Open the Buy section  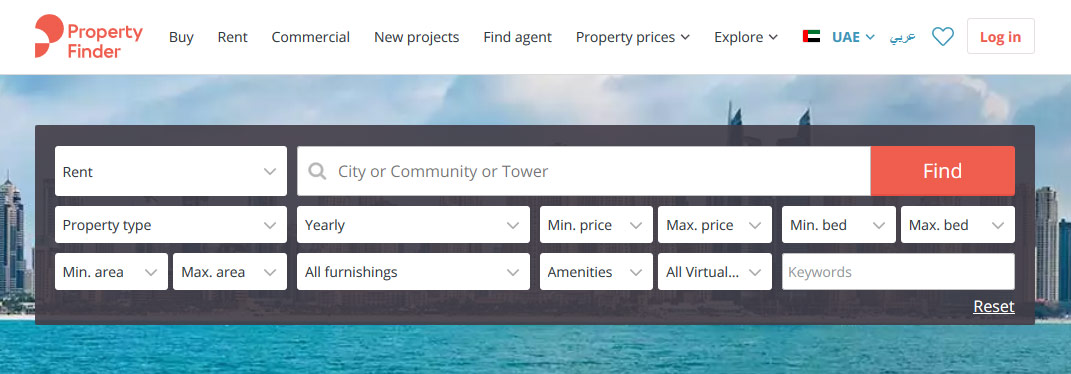181,37
